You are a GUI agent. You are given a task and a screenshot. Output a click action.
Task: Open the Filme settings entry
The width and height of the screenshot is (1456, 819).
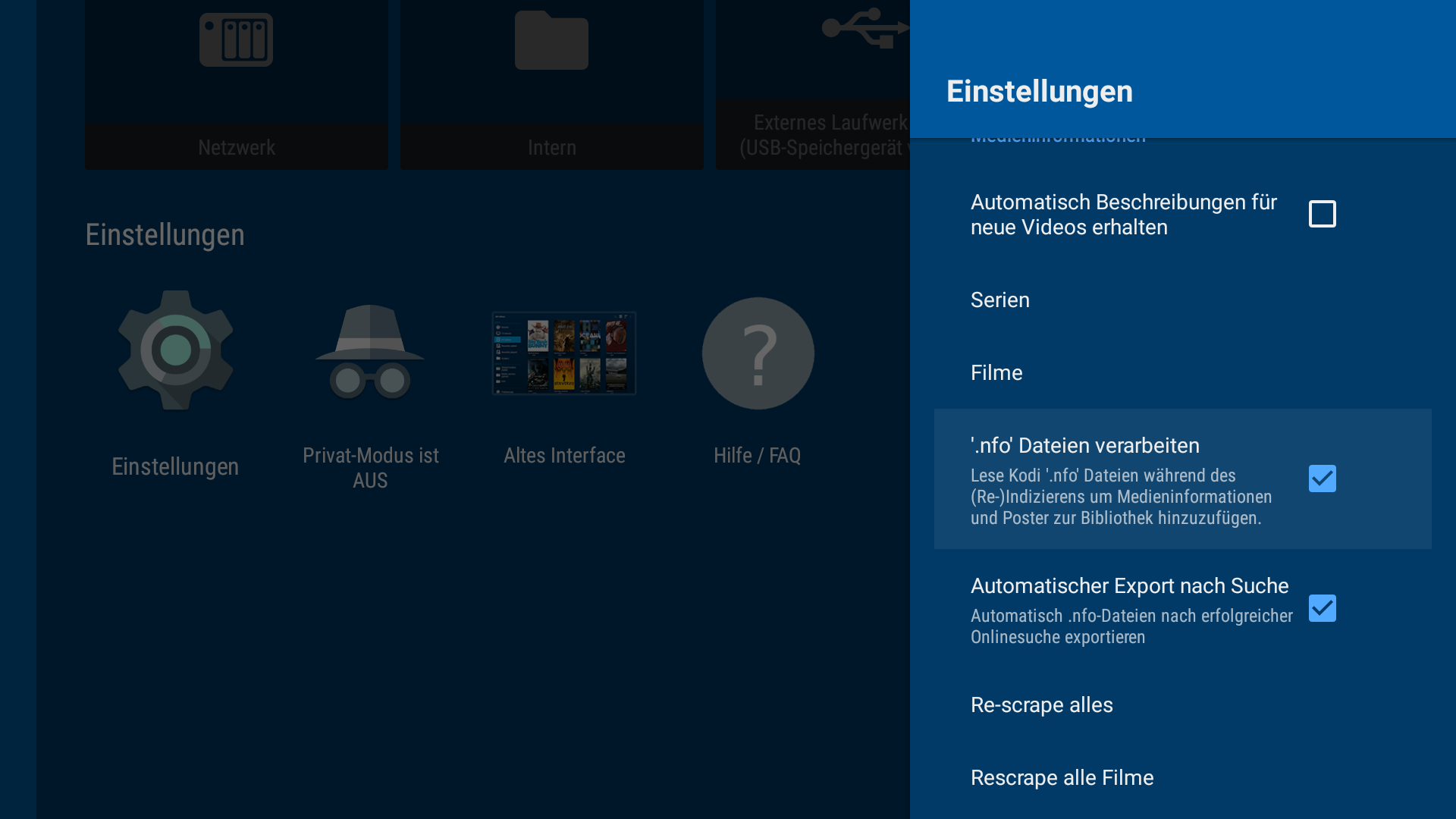coord(996,373)
